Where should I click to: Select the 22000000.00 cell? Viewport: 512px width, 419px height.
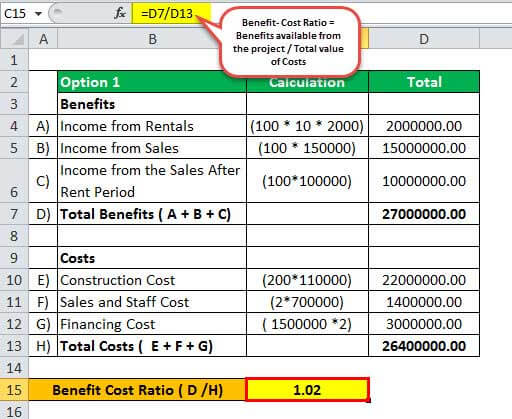pos(424,280)
